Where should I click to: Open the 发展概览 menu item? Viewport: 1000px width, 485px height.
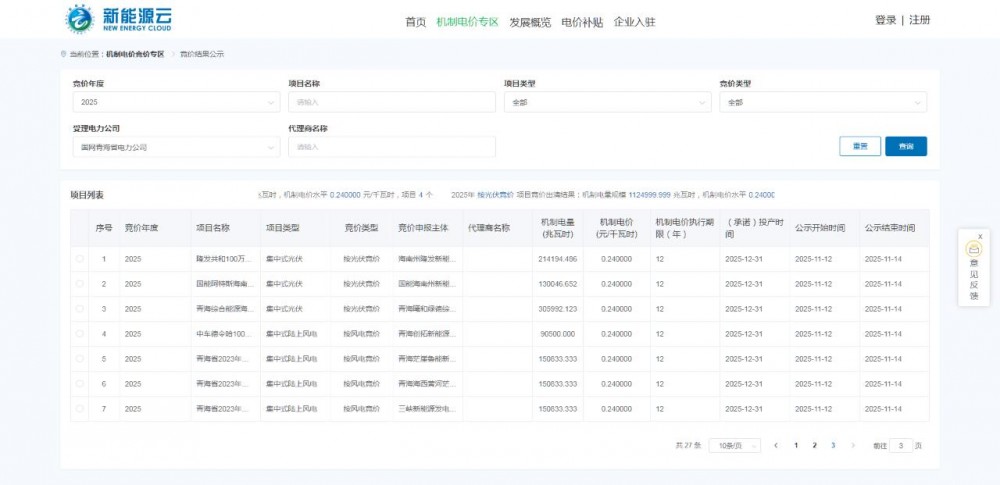(529, 21)
